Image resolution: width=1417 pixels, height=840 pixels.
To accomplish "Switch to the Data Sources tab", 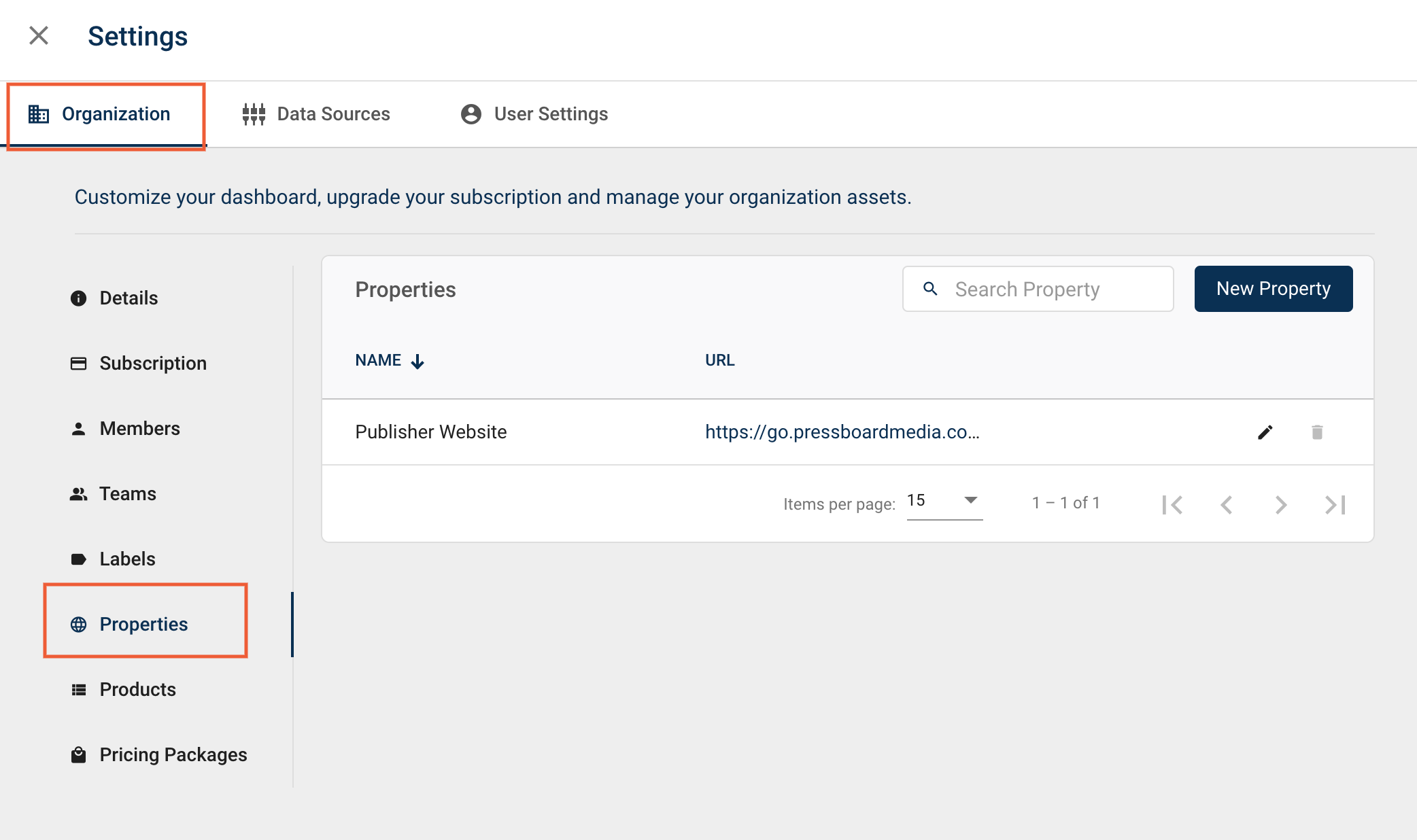I will coord(315,114).
